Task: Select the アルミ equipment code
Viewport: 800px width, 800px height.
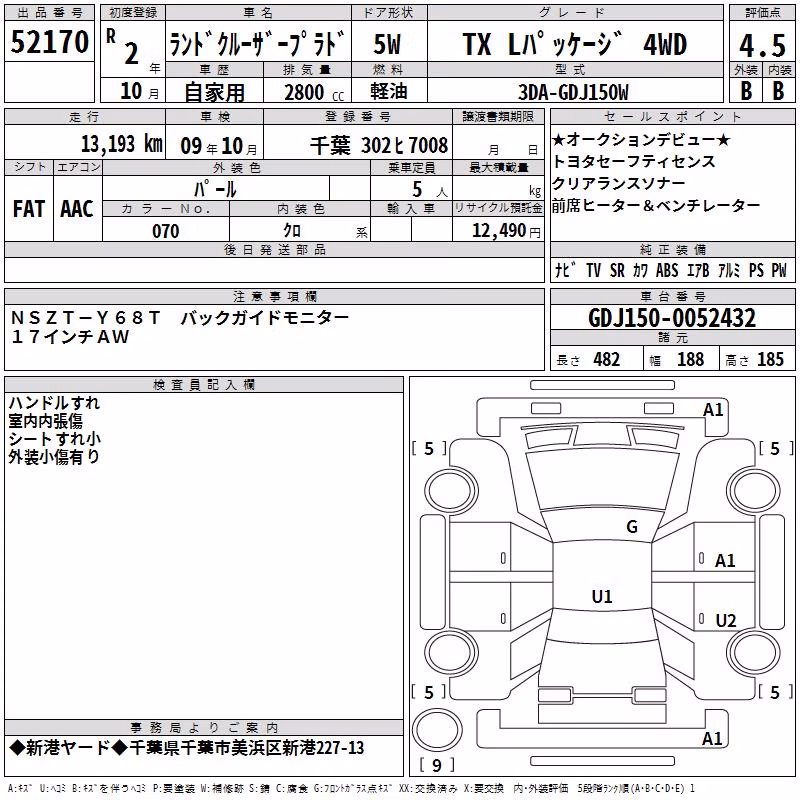Action: click(x=729, y=270)
